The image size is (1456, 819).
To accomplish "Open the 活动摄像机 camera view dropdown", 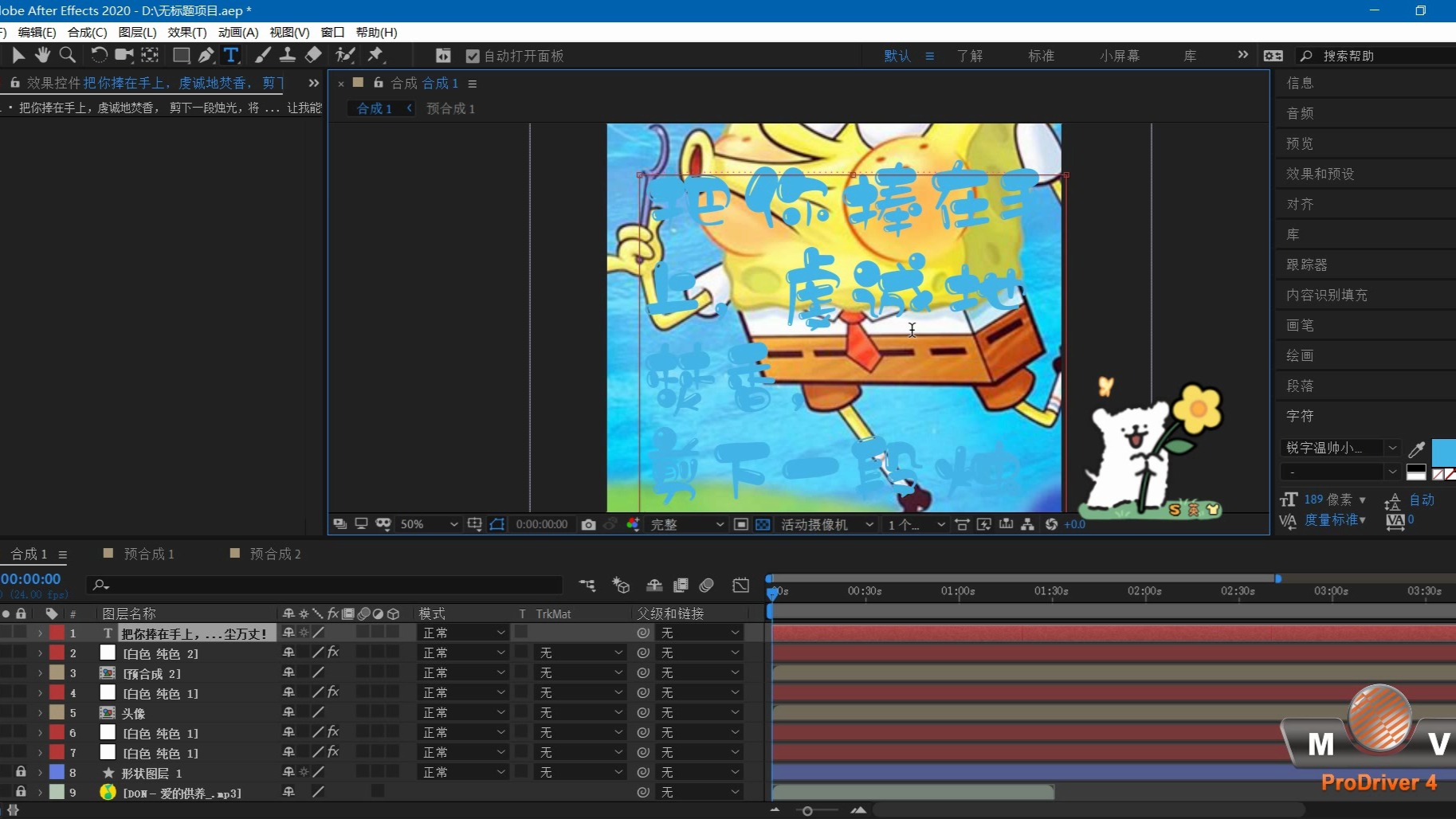I will (826, 524).
